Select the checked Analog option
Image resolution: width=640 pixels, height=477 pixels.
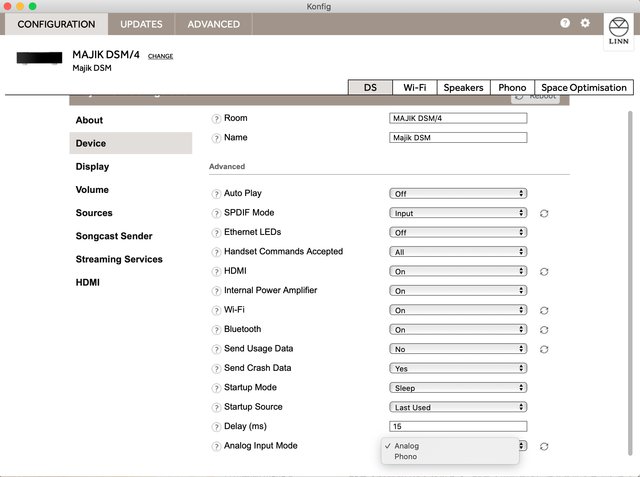click(406, 446)
